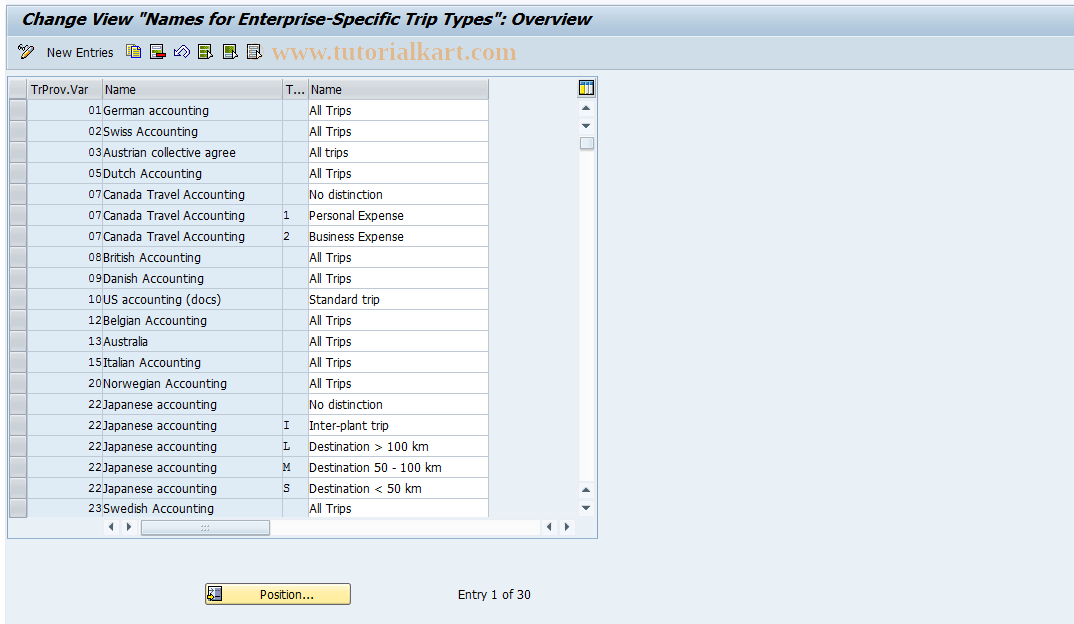This screenshot has height=624, width=1074.
Task: Click the New Entries button
Action: (79, 53)
